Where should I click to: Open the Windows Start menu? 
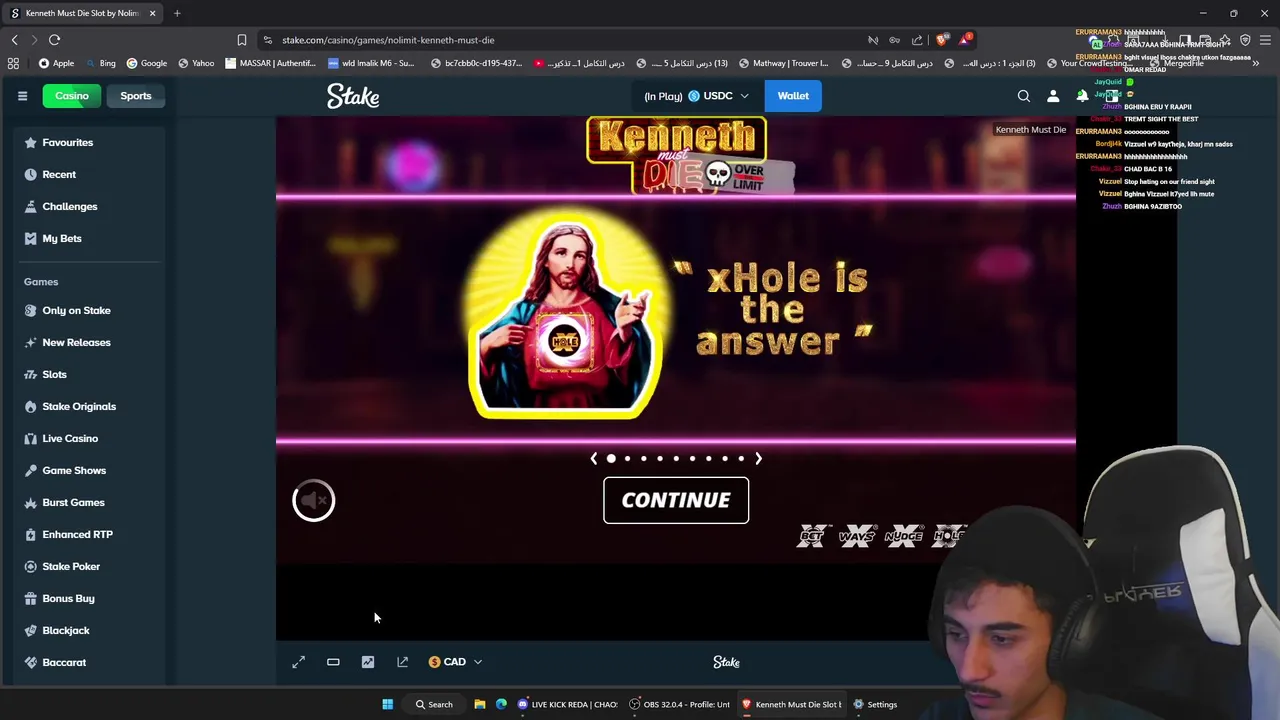[388, 704]
